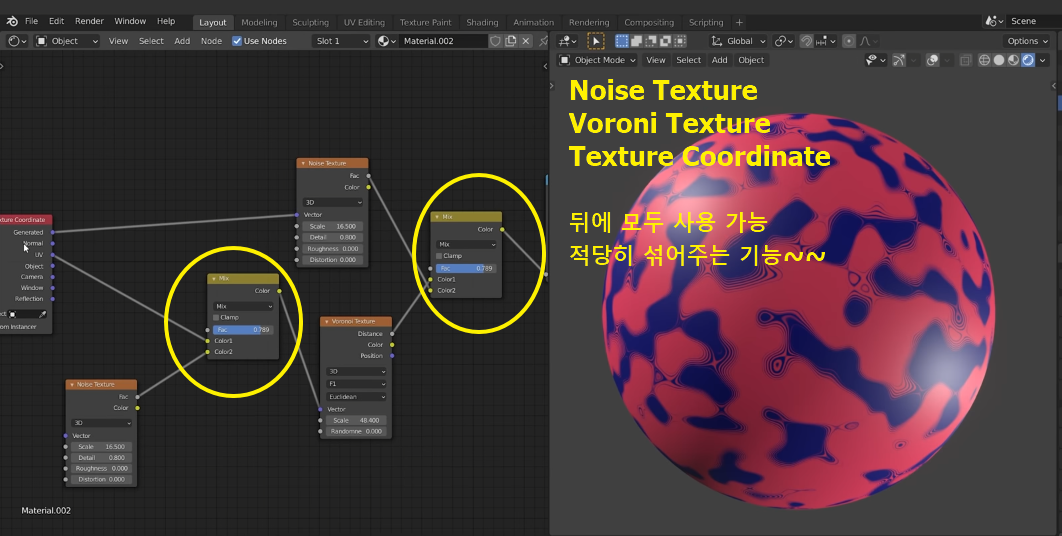Choose Intersect selection mode icon
1062x536 pixels.
(680, 41)
